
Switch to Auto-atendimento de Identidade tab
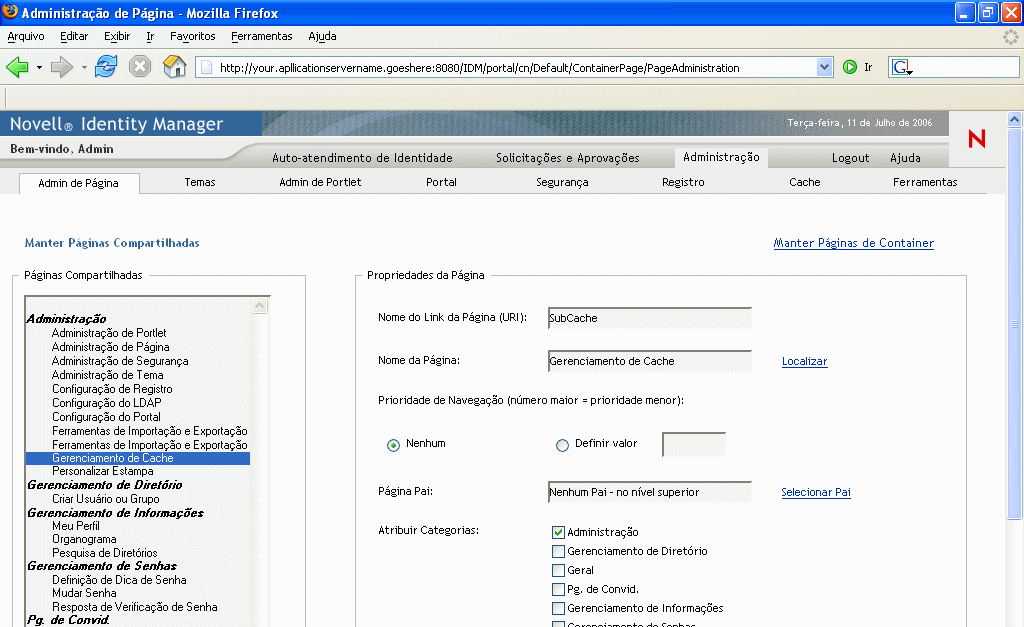(x=362, y=158)
